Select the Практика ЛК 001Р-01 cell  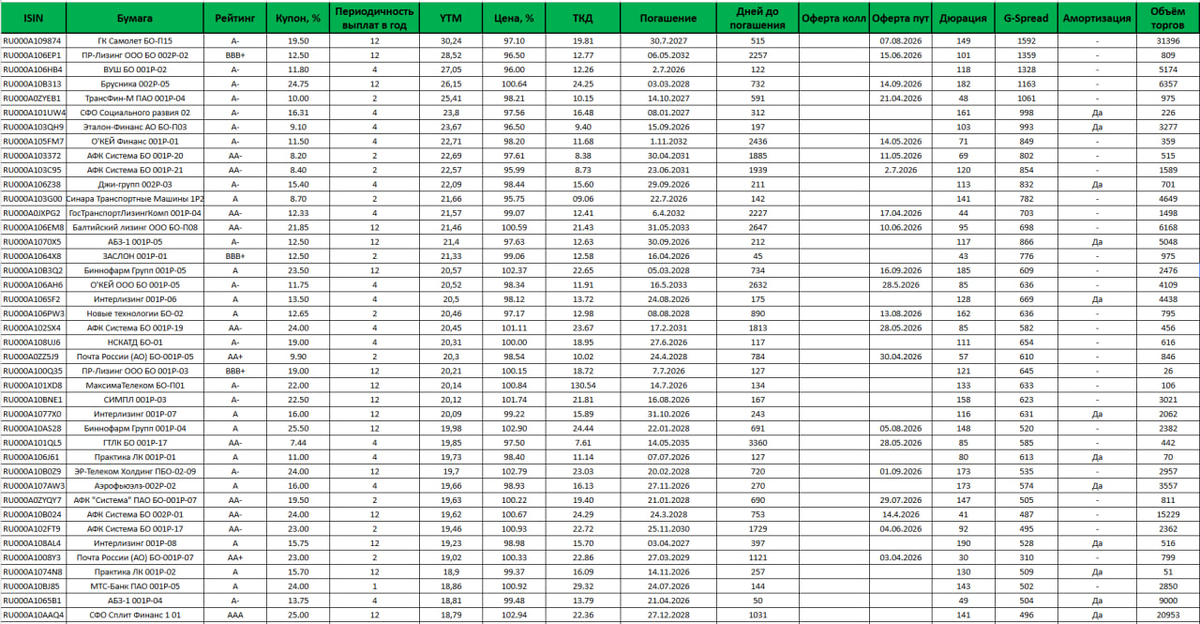135,458
